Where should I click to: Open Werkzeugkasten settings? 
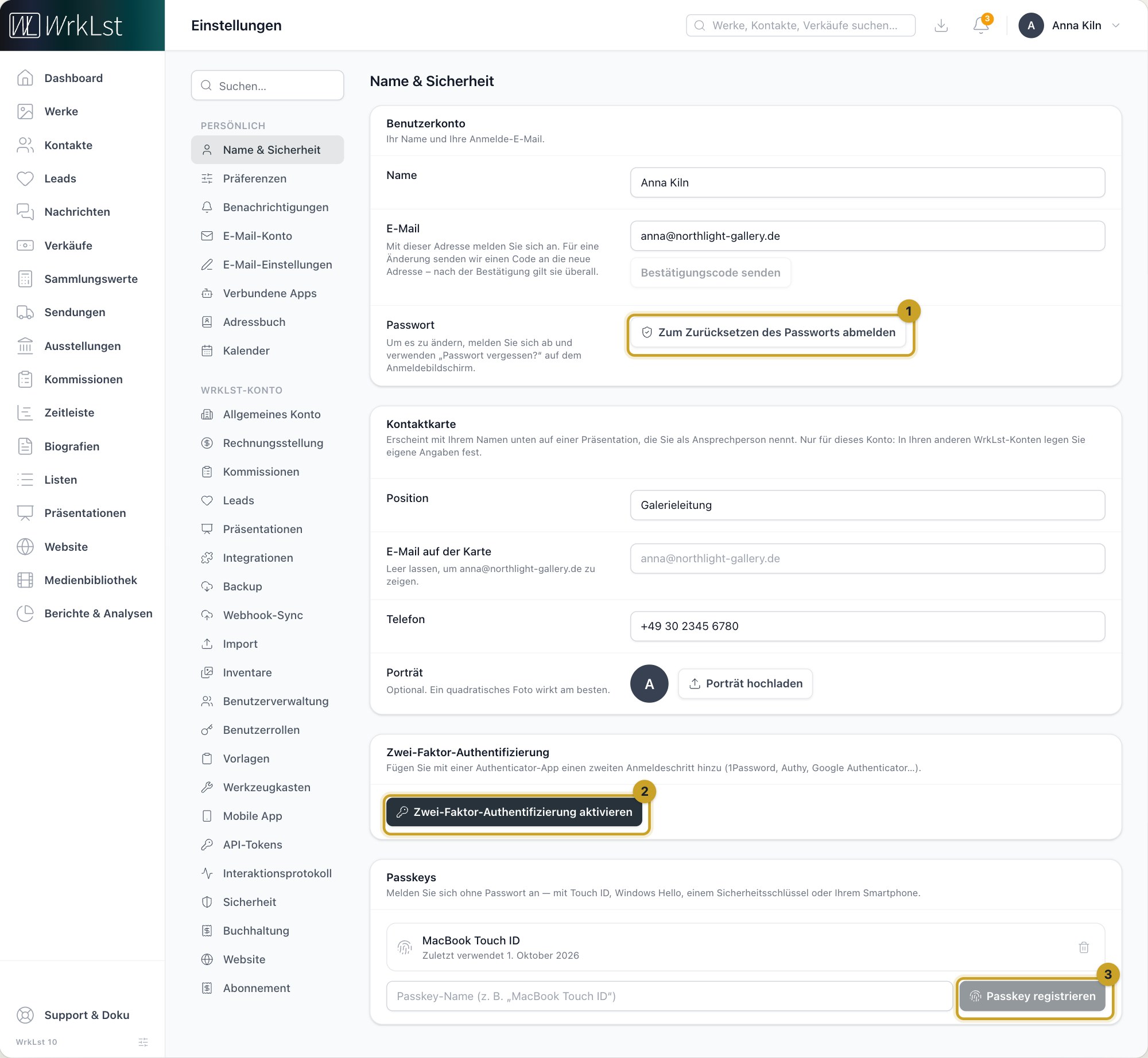coord(267,787)
